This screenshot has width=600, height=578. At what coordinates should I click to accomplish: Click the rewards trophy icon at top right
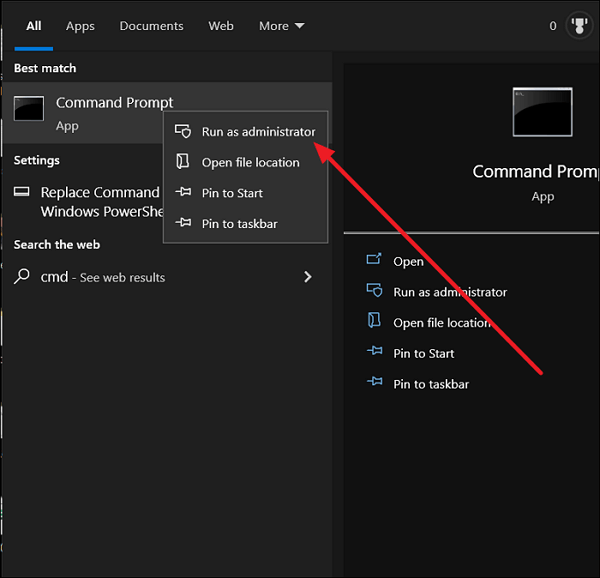pos(578,26)
